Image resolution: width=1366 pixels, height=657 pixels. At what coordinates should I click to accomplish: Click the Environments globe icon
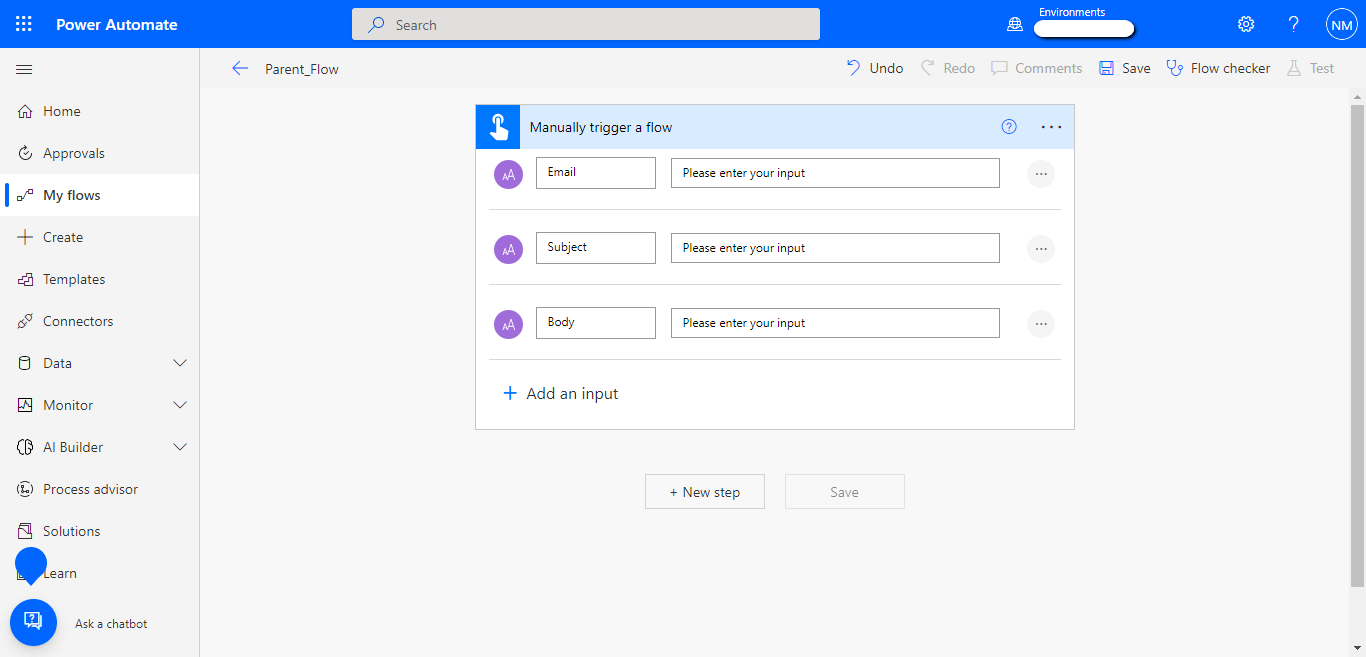(x=1015, y=25)
